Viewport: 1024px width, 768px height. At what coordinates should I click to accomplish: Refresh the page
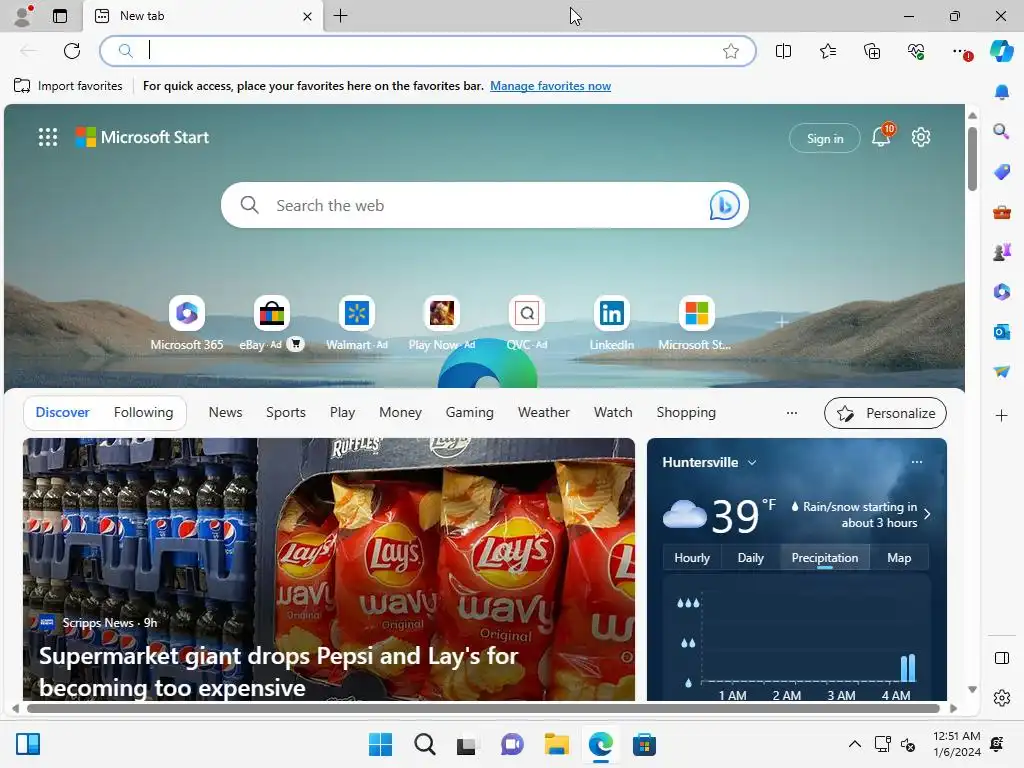72,51
